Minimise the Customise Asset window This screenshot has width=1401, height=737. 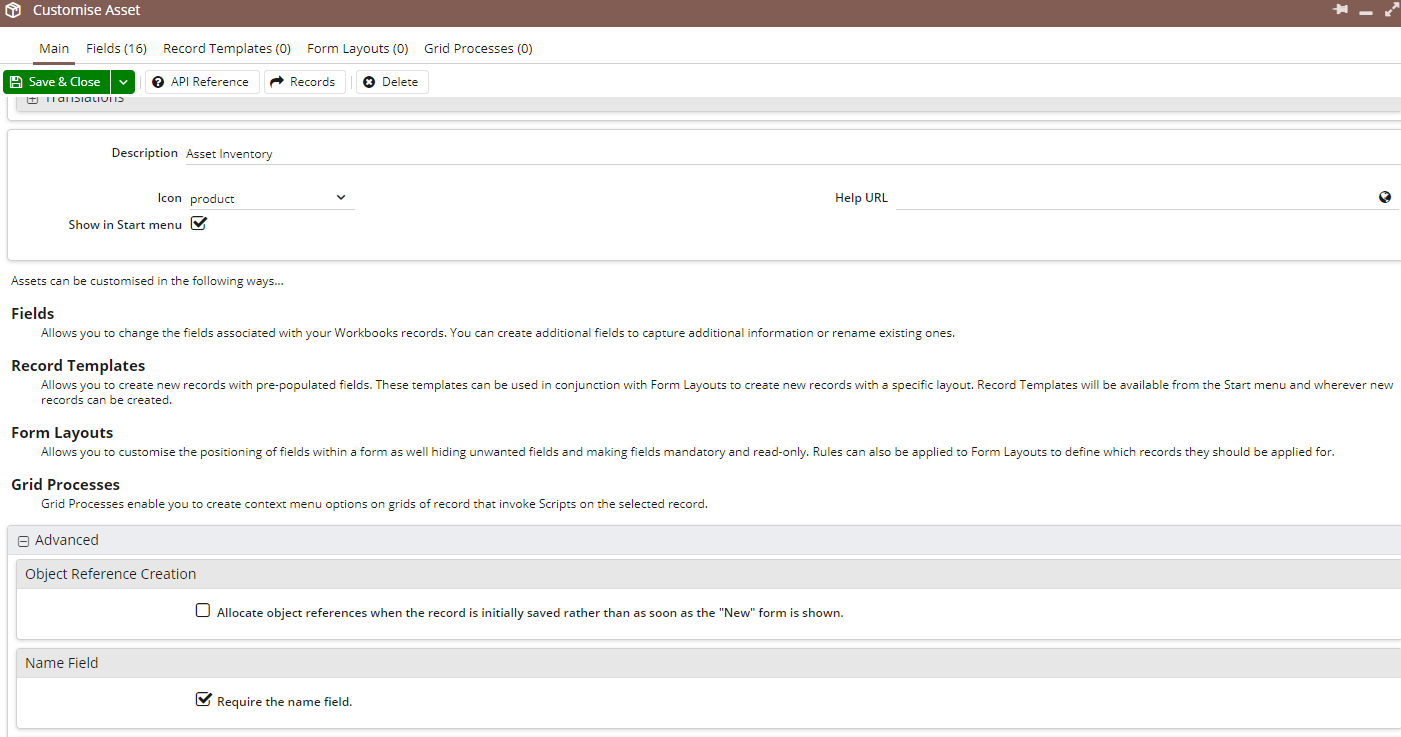[x=1366, y=11]
